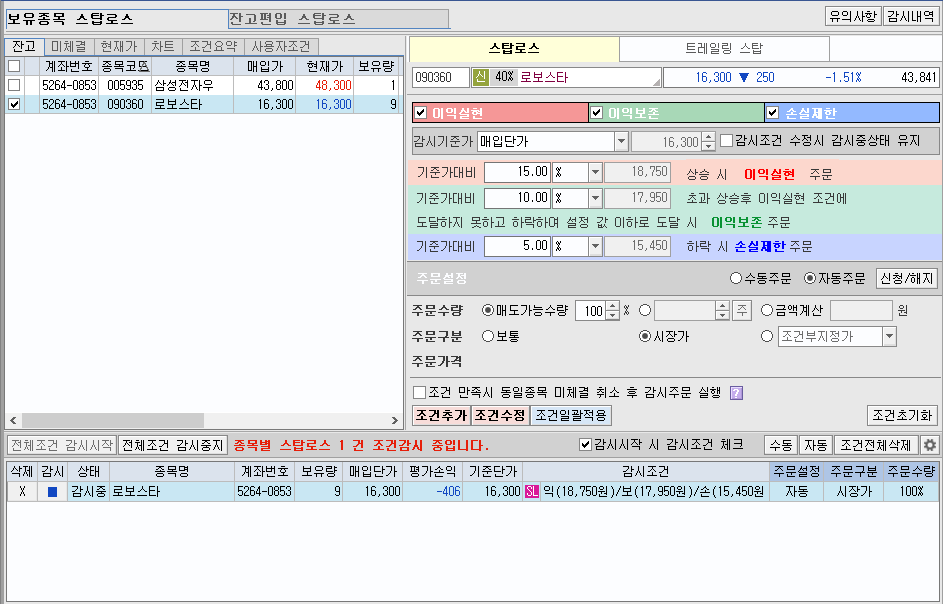Click the 조건초기화 button
The image size is (943, 604).
[x=902, y=415]
